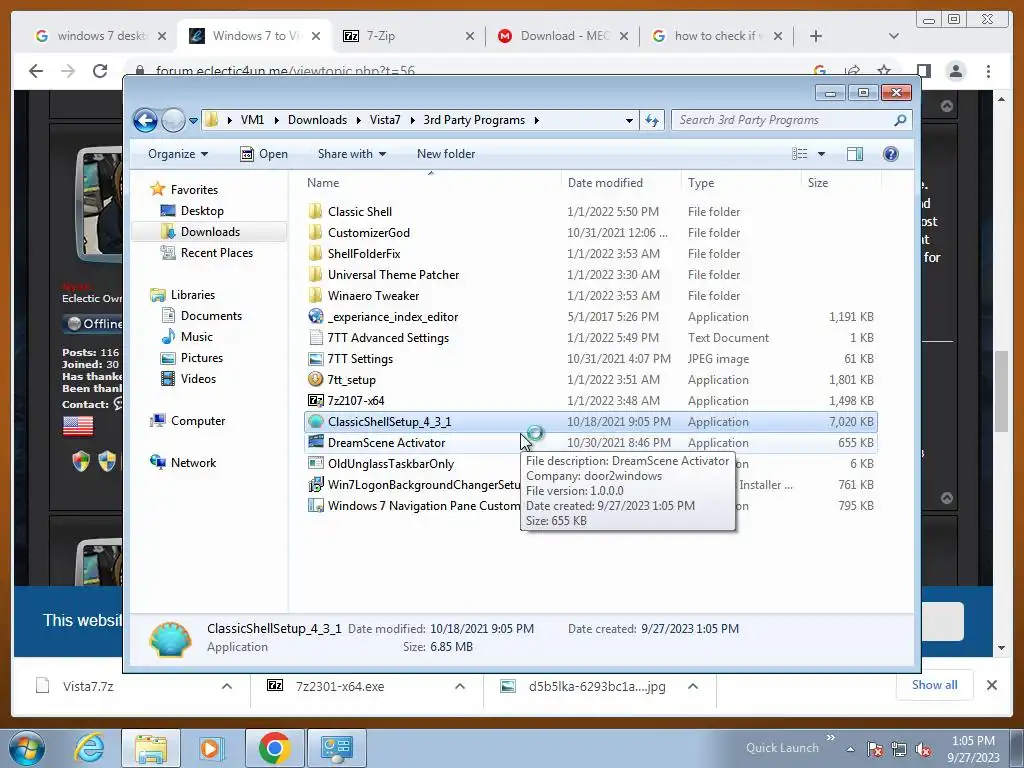
Task: Click Show all downloads
Action: click(935, 685)
